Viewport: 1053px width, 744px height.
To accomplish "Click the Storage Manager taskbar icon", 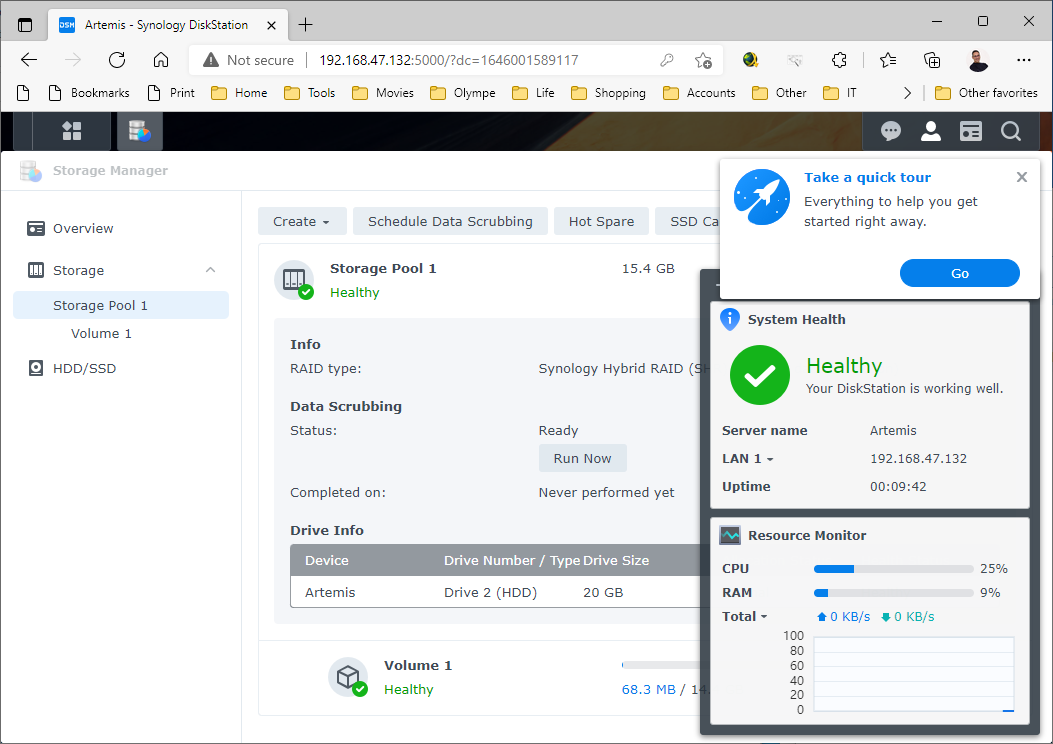I will 140,131.
